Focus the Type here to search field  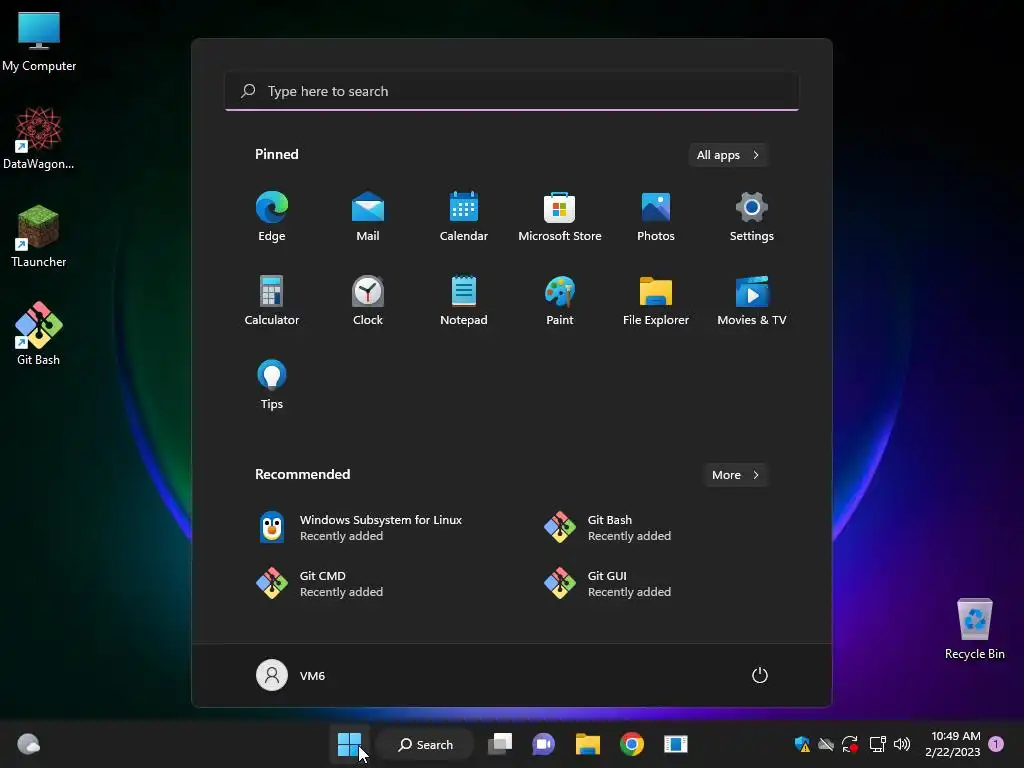point(512,91)
